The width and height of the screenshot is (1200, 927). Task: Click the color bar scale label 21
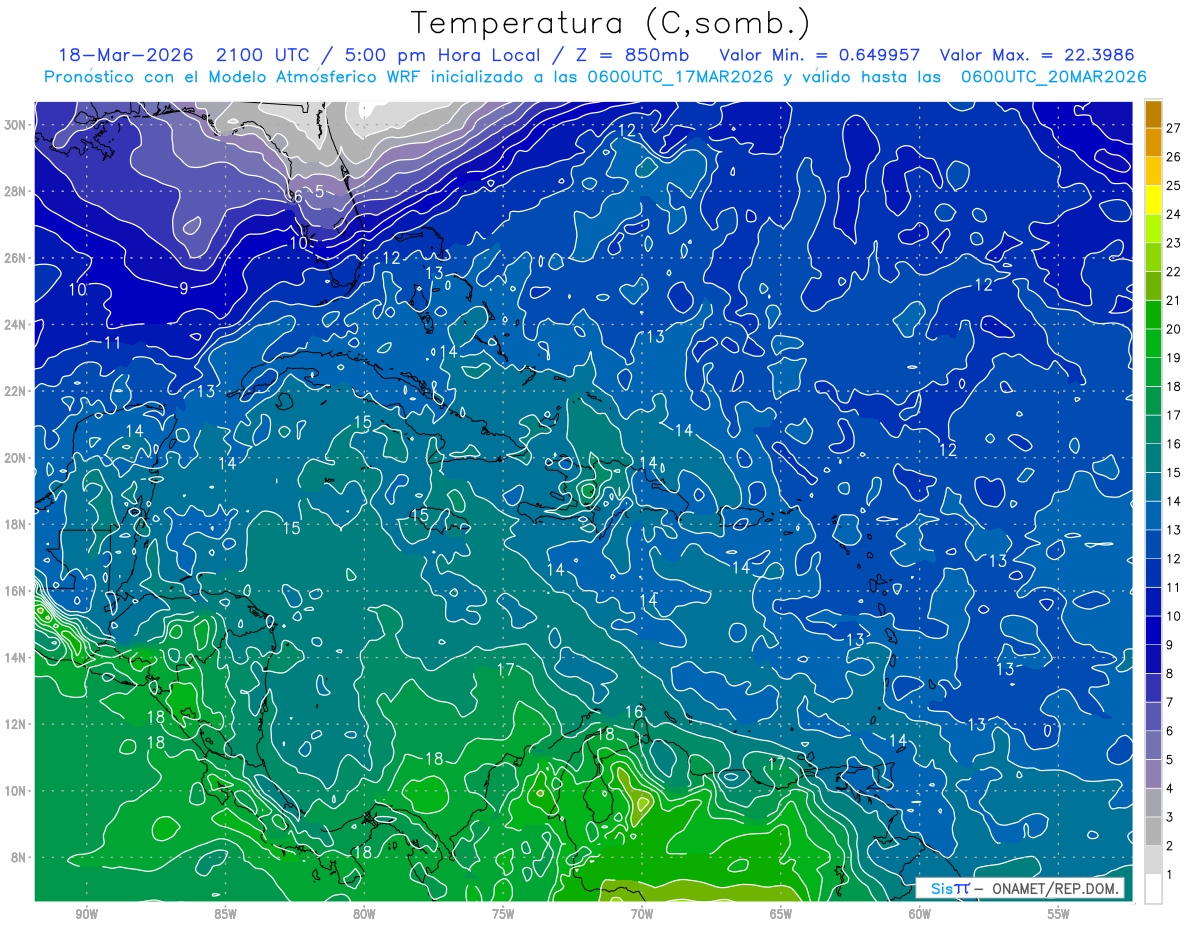pyautogui.click(x=1174, y=300)
